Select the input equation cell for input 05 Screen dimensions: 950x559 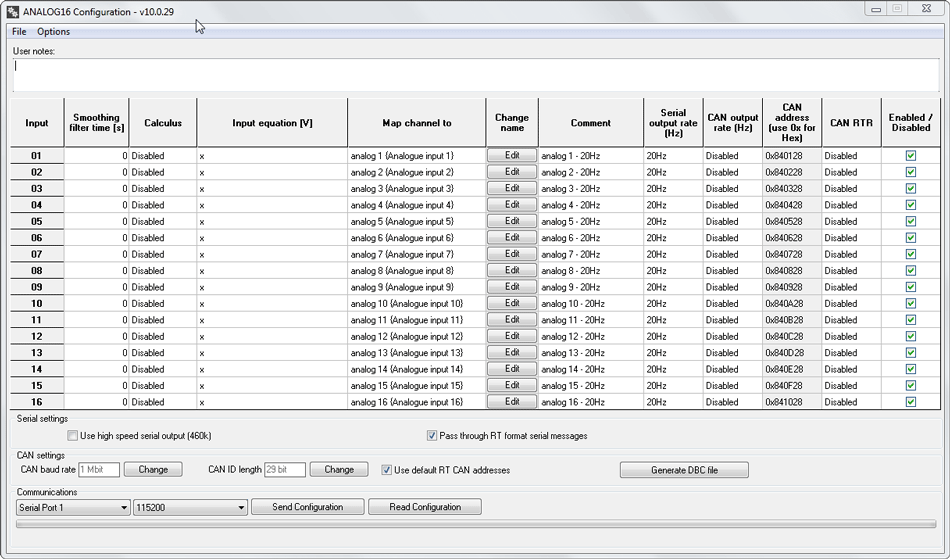click(x=272, y=222)
